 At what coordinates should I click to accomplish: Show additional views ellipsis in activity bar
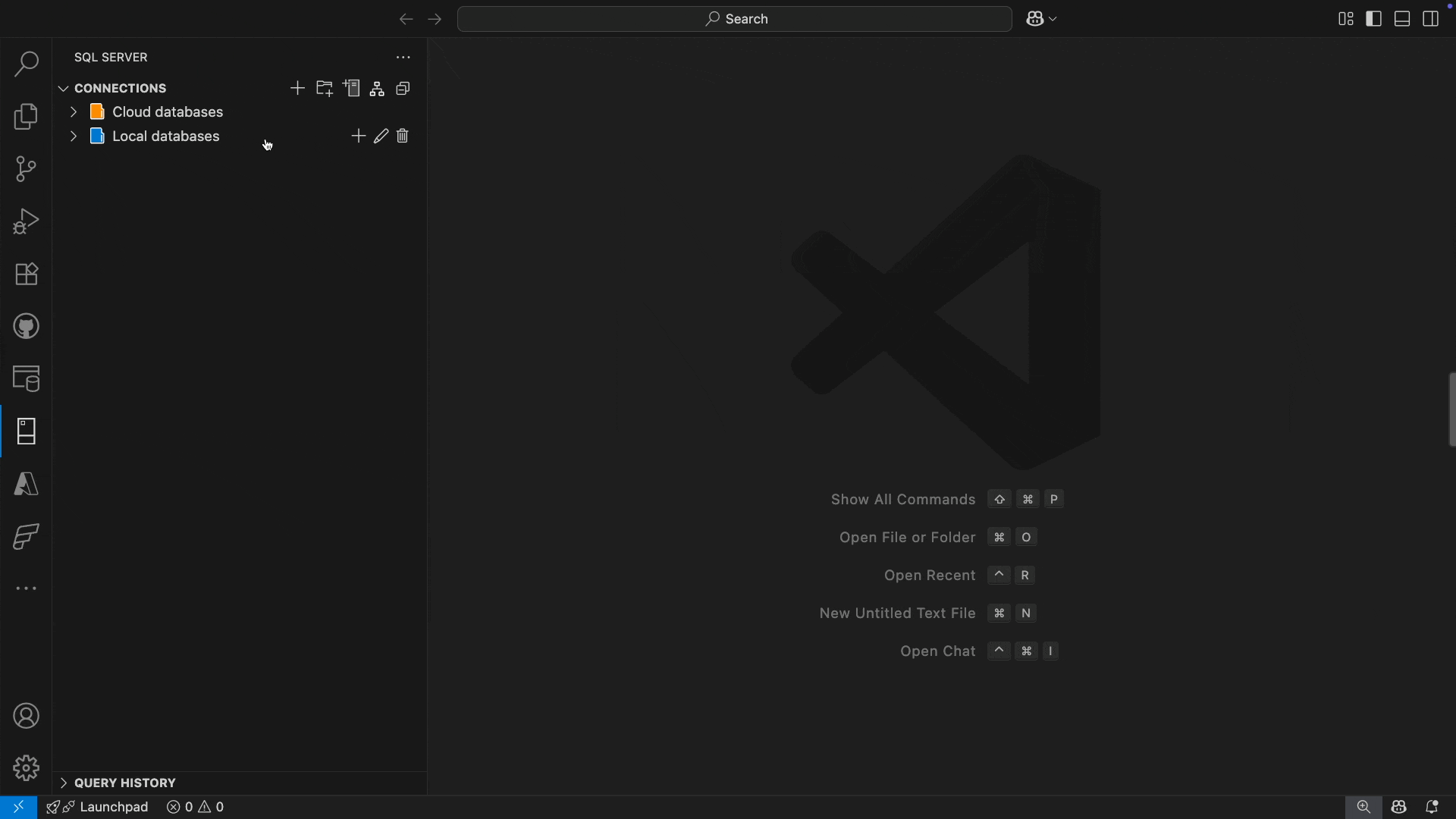pos(27,588)
